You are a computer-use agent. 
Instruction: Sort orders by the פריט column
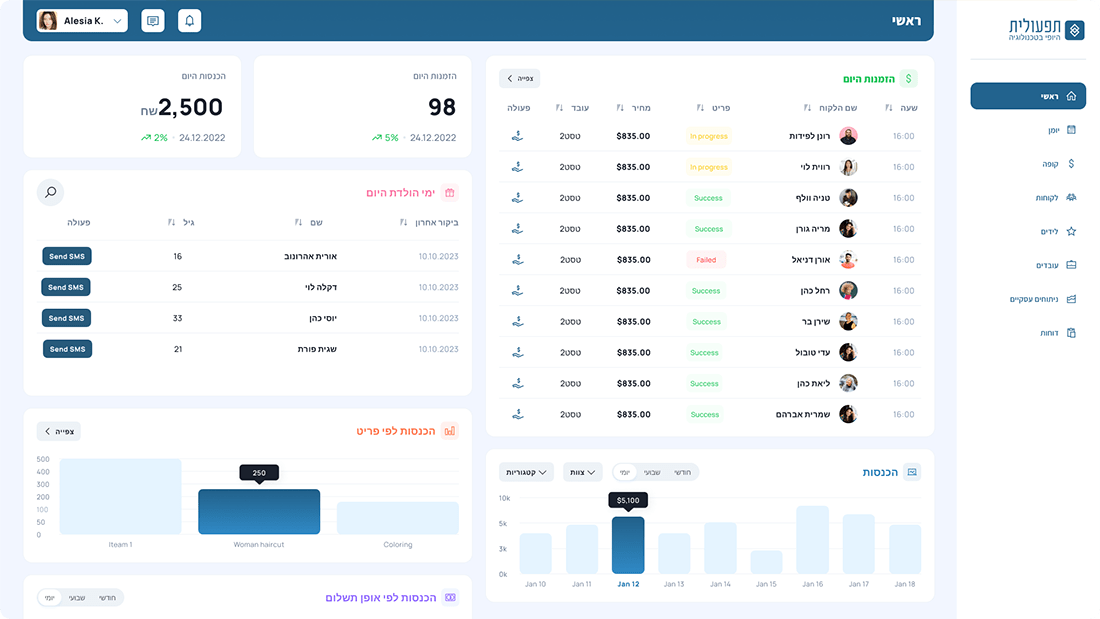(700, 108)
